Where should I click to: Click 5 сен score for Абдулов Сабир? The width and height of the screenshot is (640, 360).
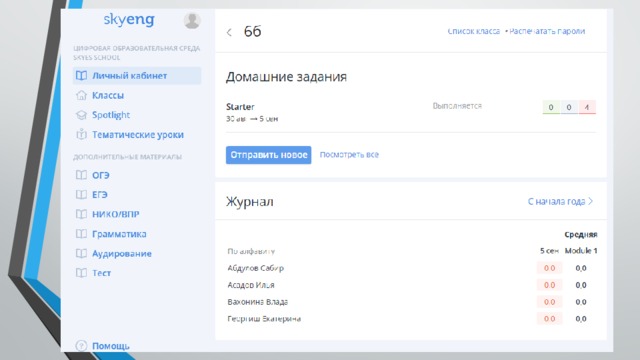pos(549,268)
